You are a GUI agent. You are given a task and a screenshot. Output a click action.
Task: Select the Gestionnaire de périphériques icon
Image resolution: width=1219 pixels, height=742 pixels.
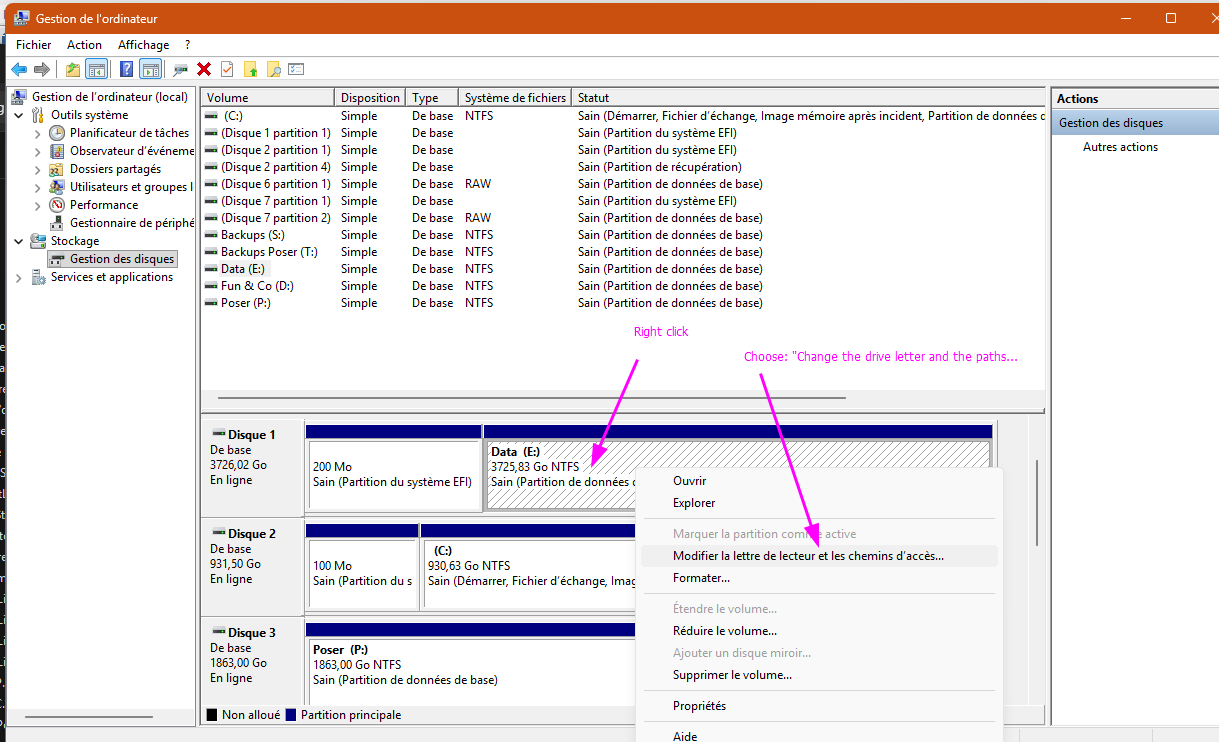pyautogui.click(x=58, y=223)
